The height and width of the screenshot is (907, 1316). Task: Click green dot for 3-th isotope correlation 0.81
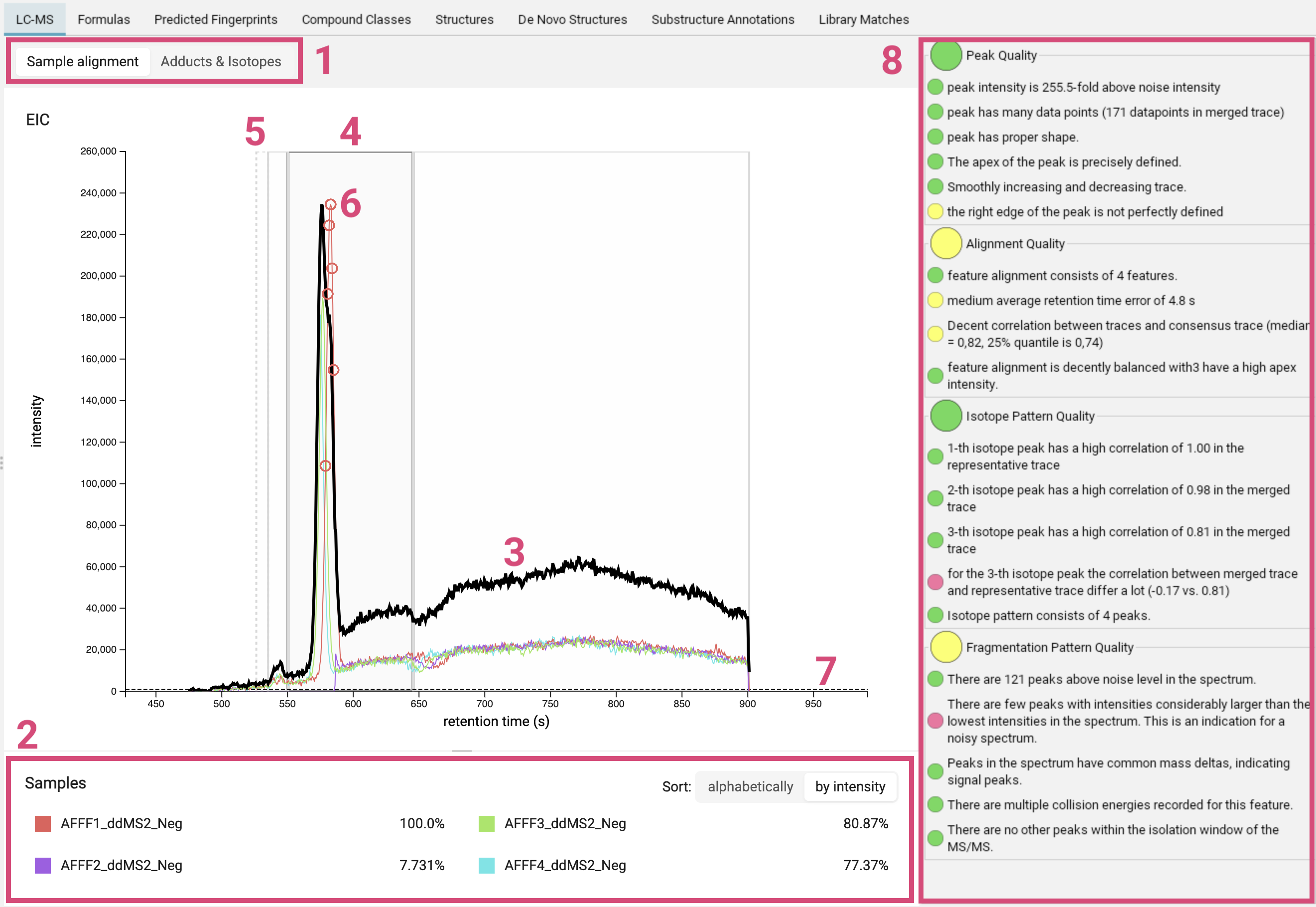click(x=935, y=540)
